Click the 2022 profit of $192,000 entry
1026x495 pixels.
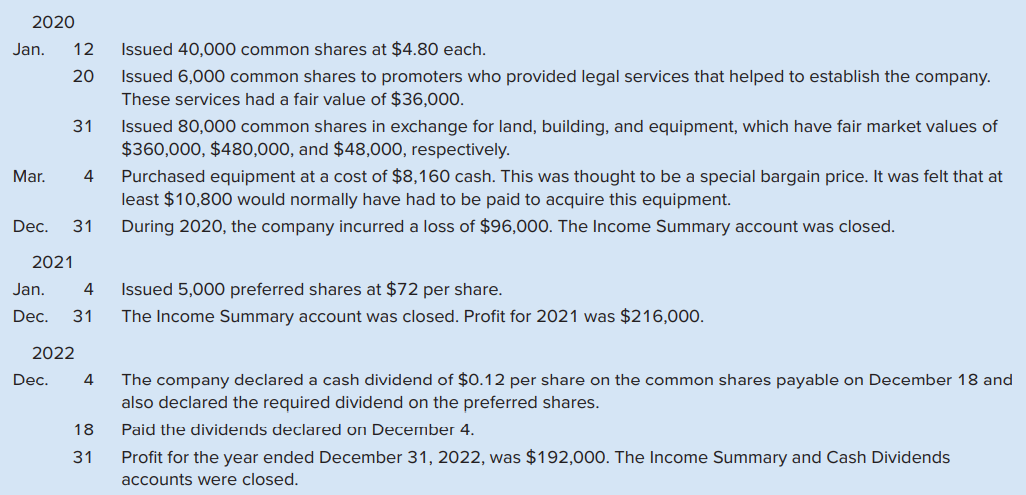click(x=536, y=457)
